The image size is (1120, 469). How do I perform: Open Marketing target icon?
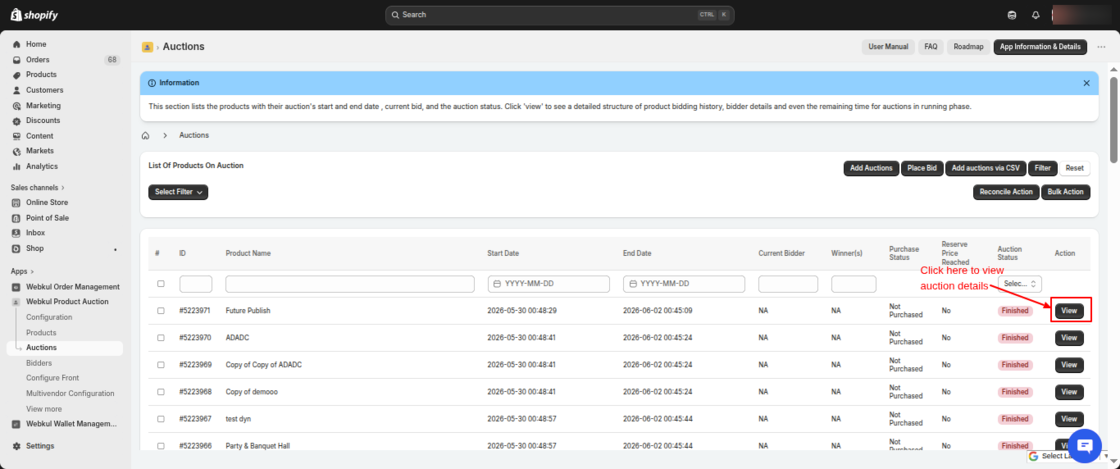coord(16,106)
